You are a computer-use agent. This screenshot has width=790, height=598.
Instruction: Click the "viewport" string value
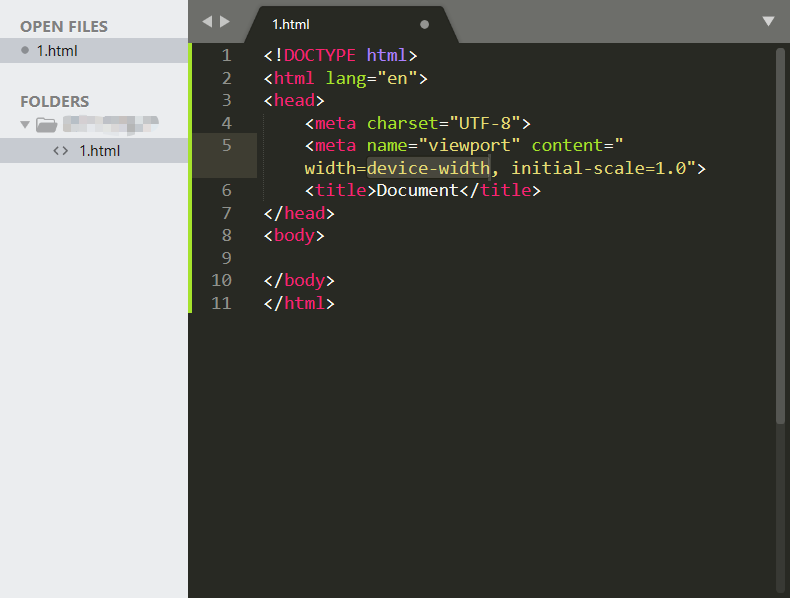[469, 145]
